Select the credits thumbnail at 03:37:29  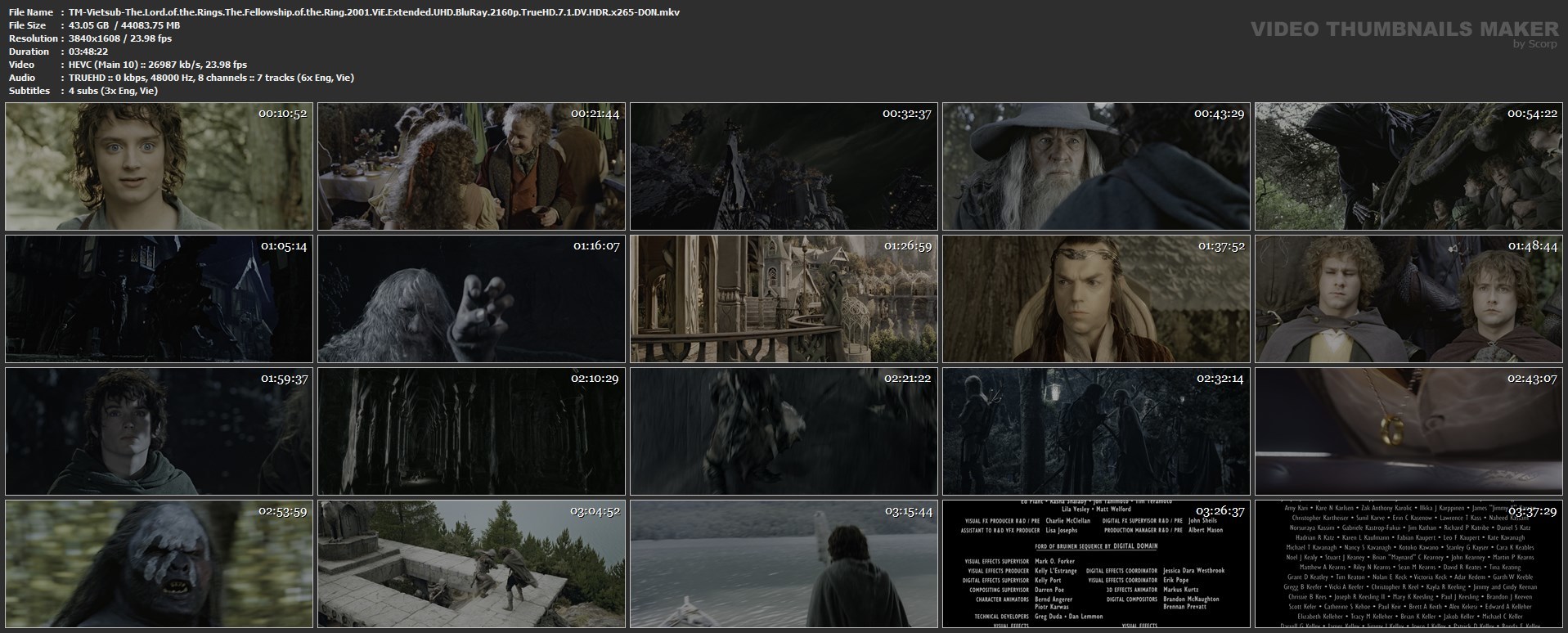pyautogui.click(x=1409, y=564)
